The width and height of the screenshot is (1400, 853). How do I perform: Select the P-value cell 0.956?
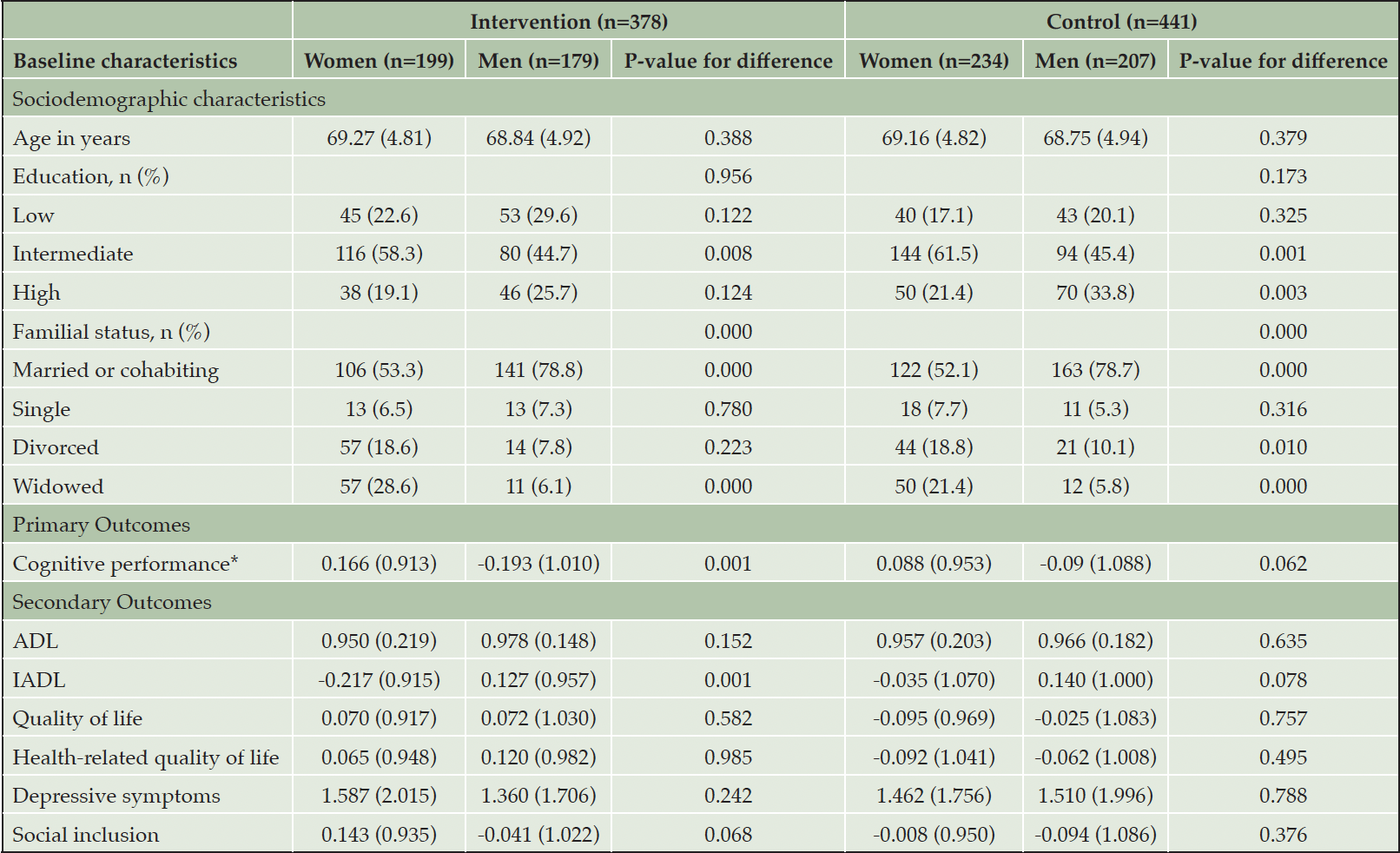click(x=728, y=176)
